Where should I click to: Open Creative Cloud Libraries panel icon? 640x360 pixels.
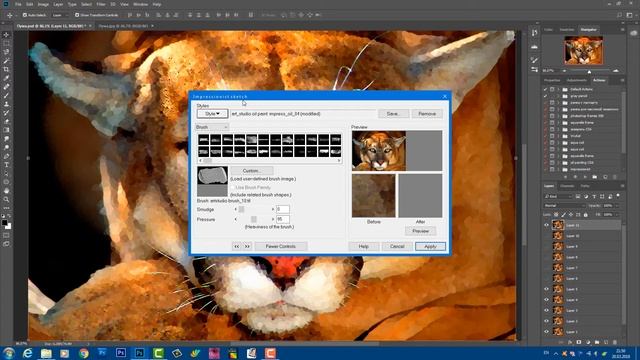point(633,33)
